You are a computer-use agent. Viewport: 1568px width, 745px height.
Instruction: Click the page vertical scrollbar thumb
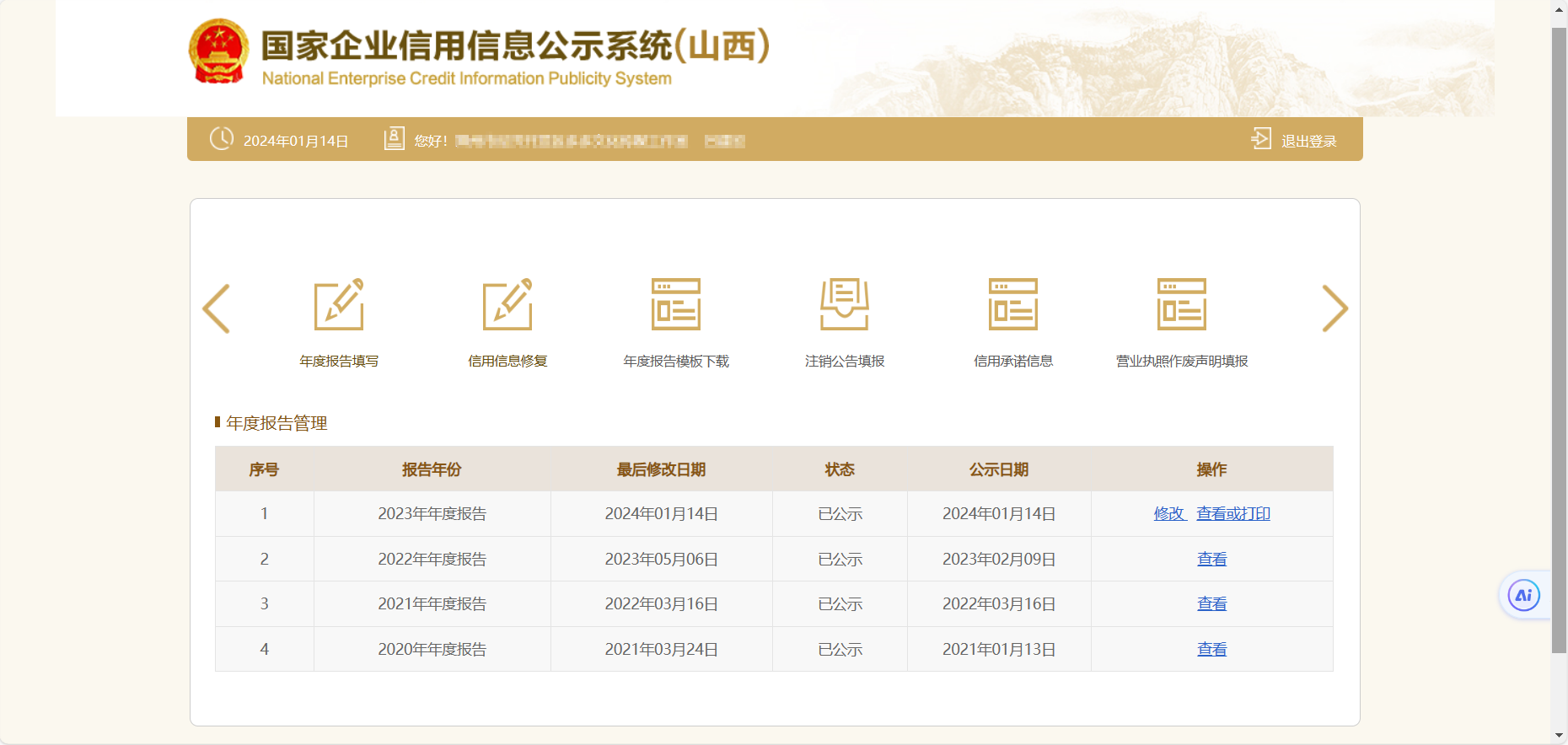1559,340
